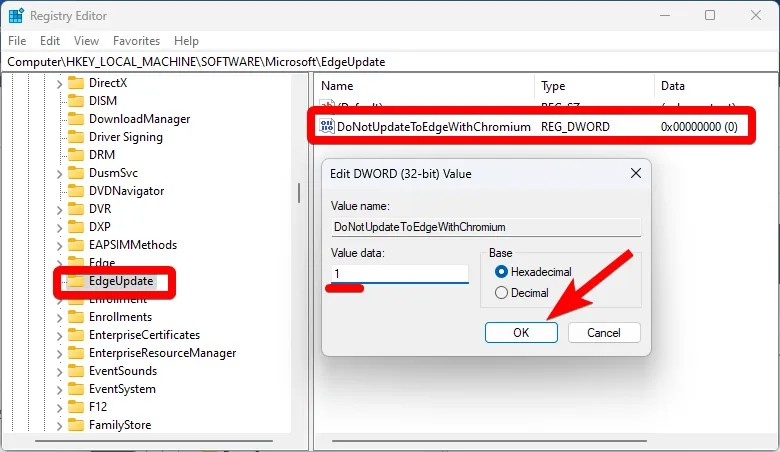Expand the DVR key
Viewport: 780px width, 452px height.
pos(59,209)
